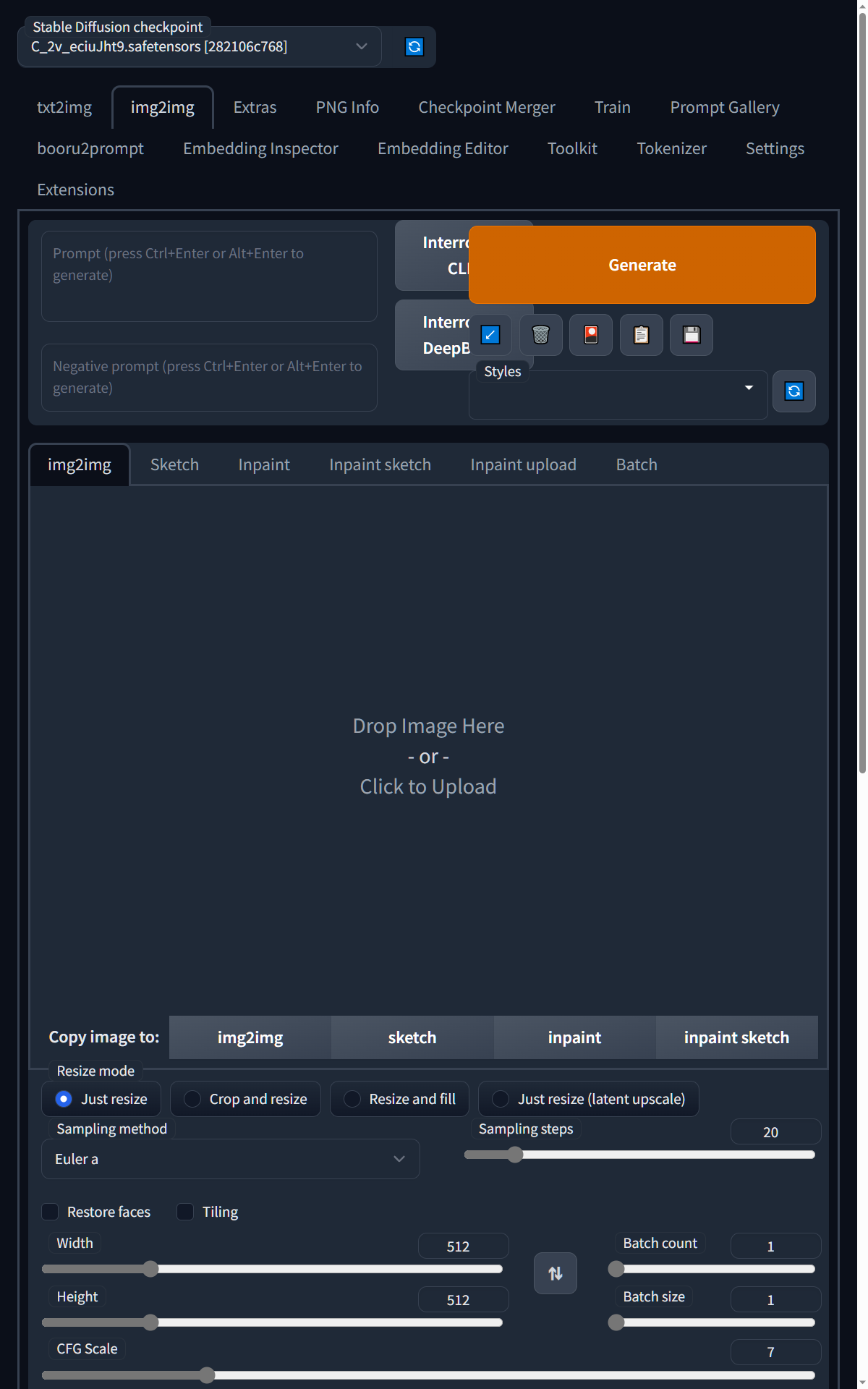This screenshot has height=1389, width=868.
Task: Open the Extras tab
Action: [x=255, y=107]
